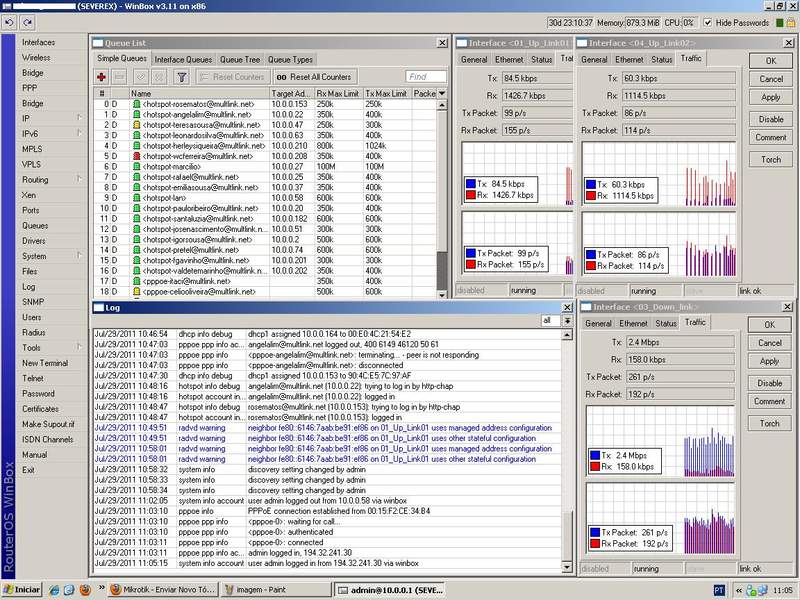
Task: Click the red plus add queue icon
Action: 101,77
